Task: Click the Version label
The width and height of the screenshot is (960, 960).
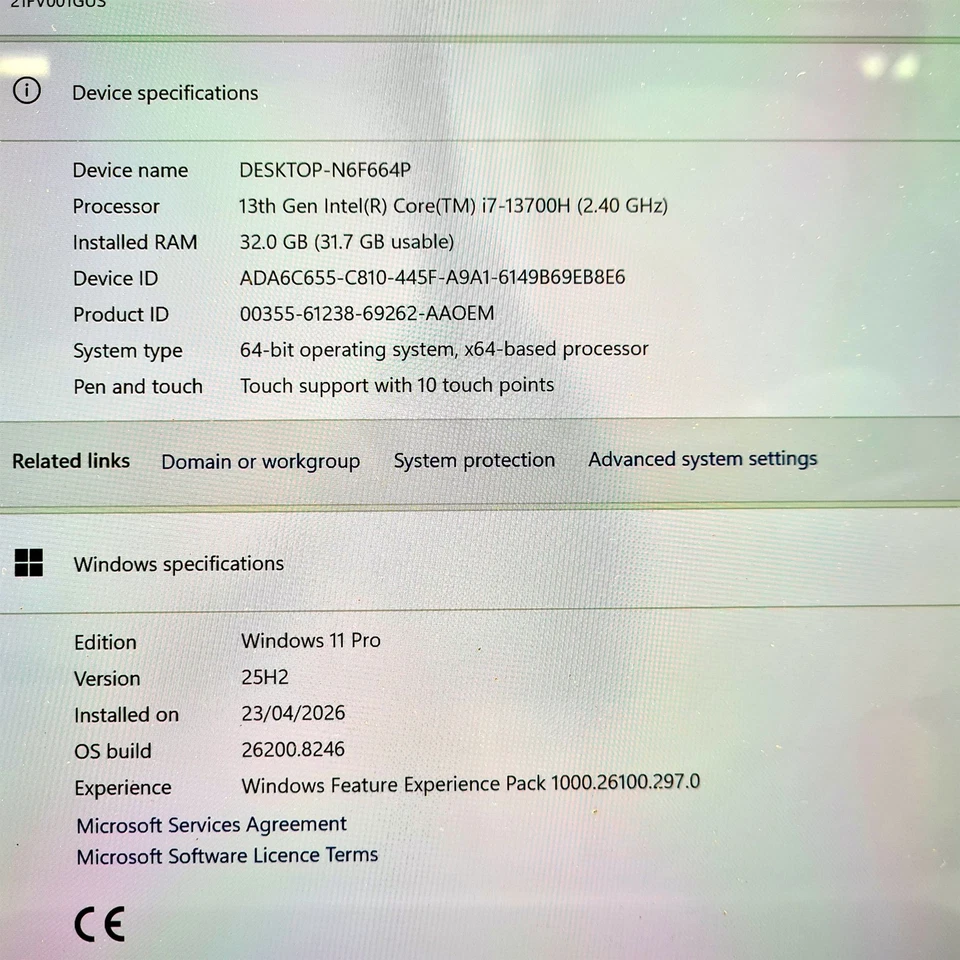Action: click(x=107, y=679)
